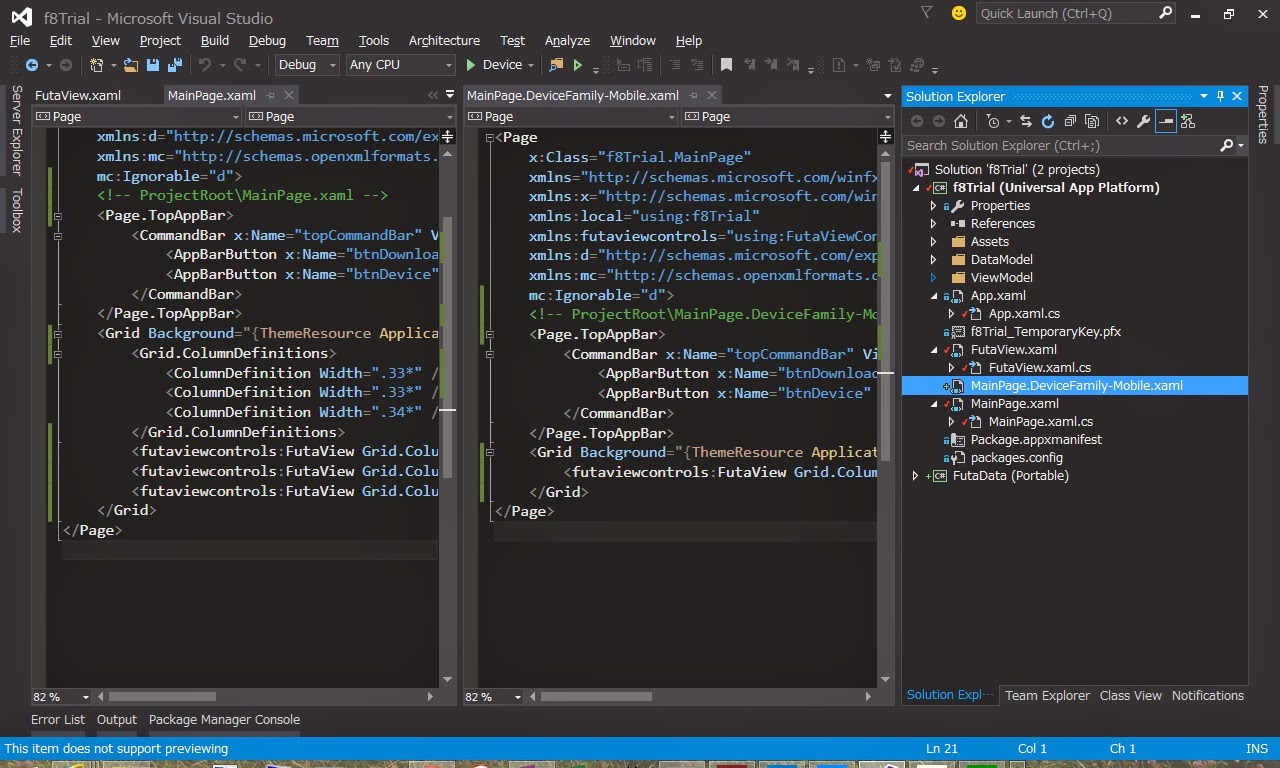Toggle Preview Selected Items in Solution Explorer
The image size is (1280, 768).
tap(1166, 121)
